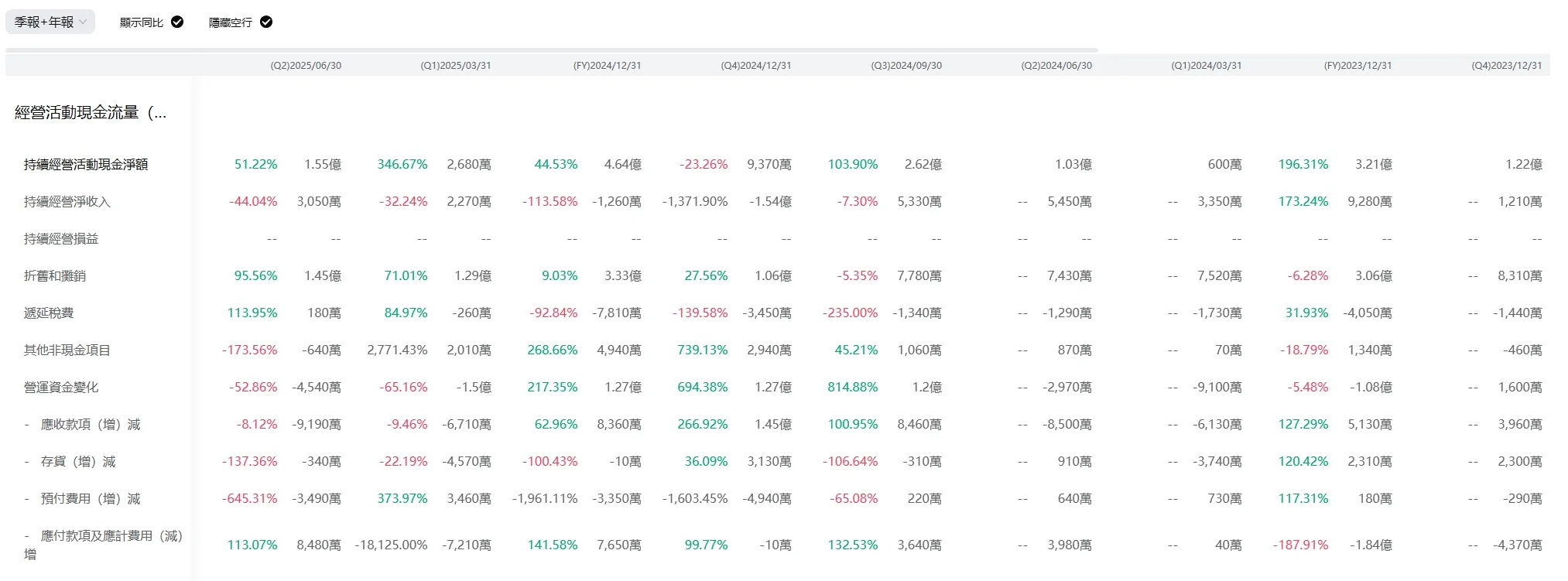Click the 遞延稅費 row label

click(49, 313)
